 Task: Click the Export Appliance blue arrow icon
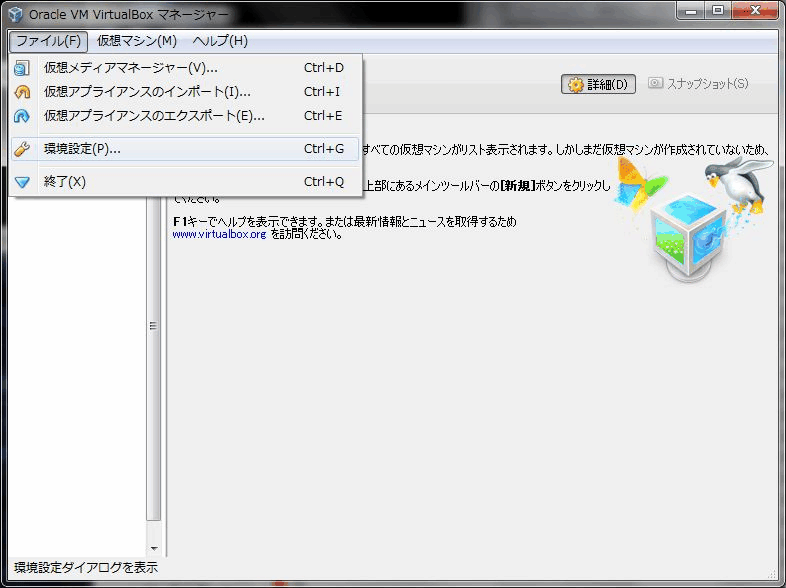[22, 116]
